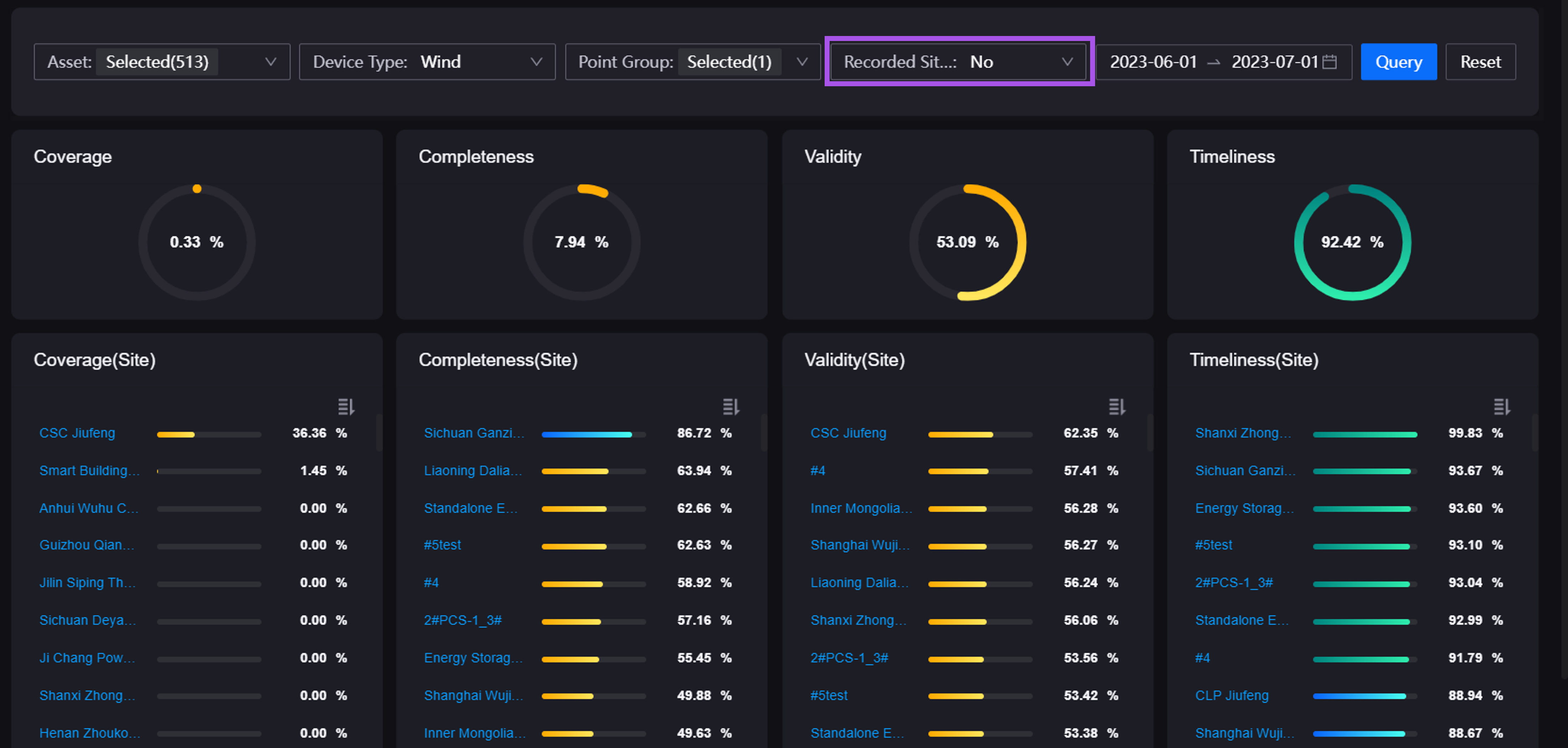The width and height of the screenshot is (1568, 748).
Task: Open Device Type dropdown showing Wind
Action: pyautogui.click(x=427, y=62)
